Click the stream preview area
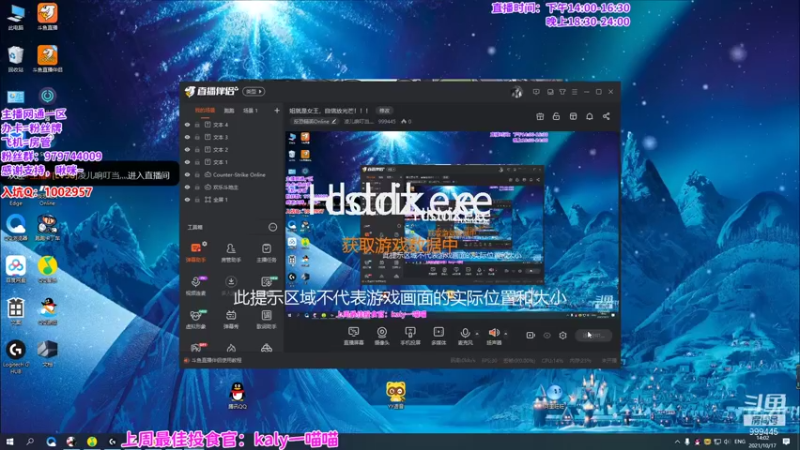 click(x=452, y=225)
